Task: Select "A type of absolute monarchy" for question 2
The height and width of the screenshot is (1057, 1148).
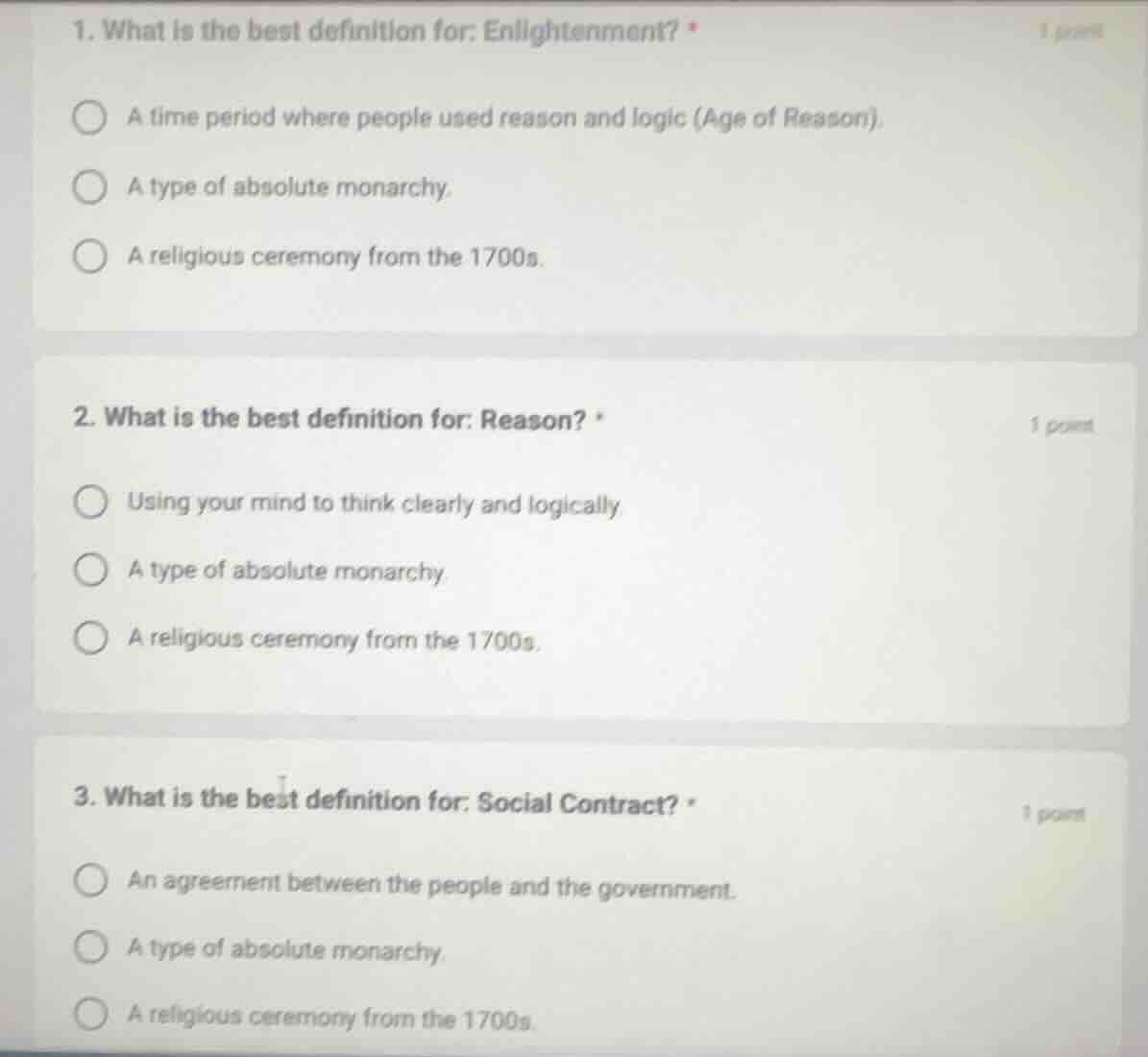Action: point(91,571)
